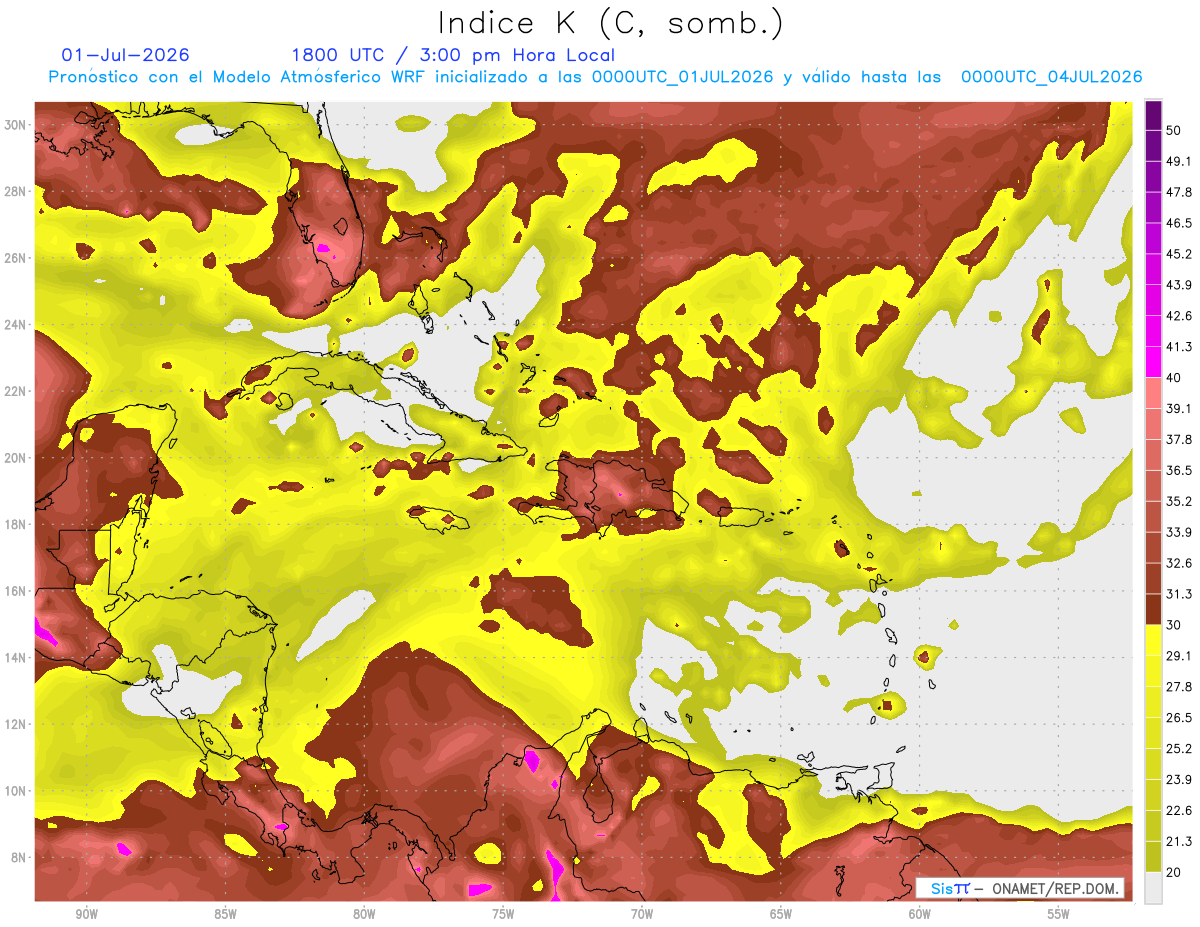Click the '27.8' value on the color bar
The width and height of the screenshot is (1200, 927).
click(1178, 687)
